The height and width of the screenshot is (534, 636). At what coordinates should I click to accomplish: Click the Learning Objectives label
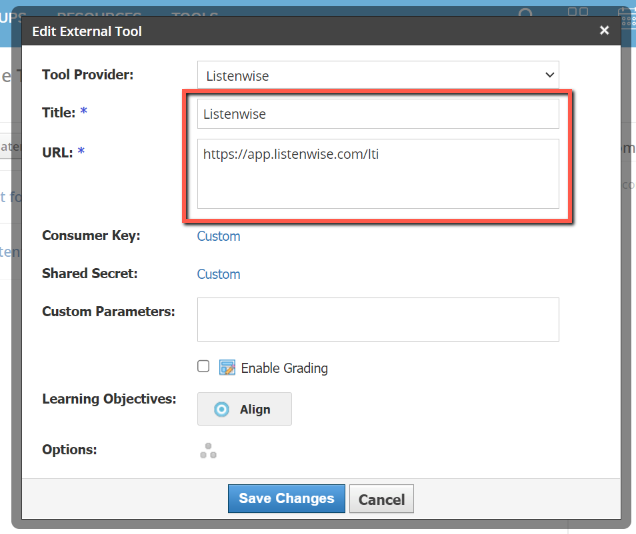(109, 399)
